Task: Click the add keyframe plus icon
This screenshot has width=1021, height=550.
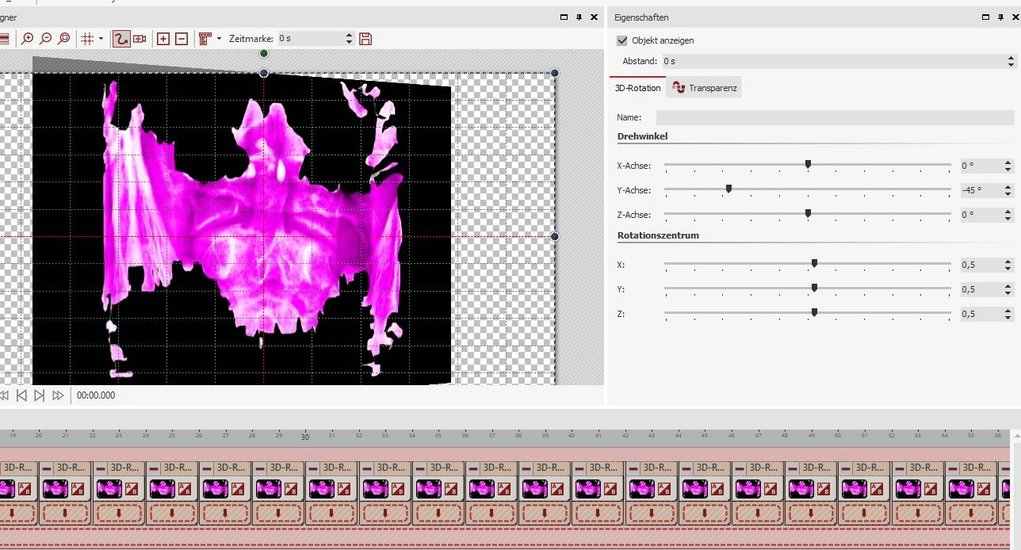Action: click(164, 39)
